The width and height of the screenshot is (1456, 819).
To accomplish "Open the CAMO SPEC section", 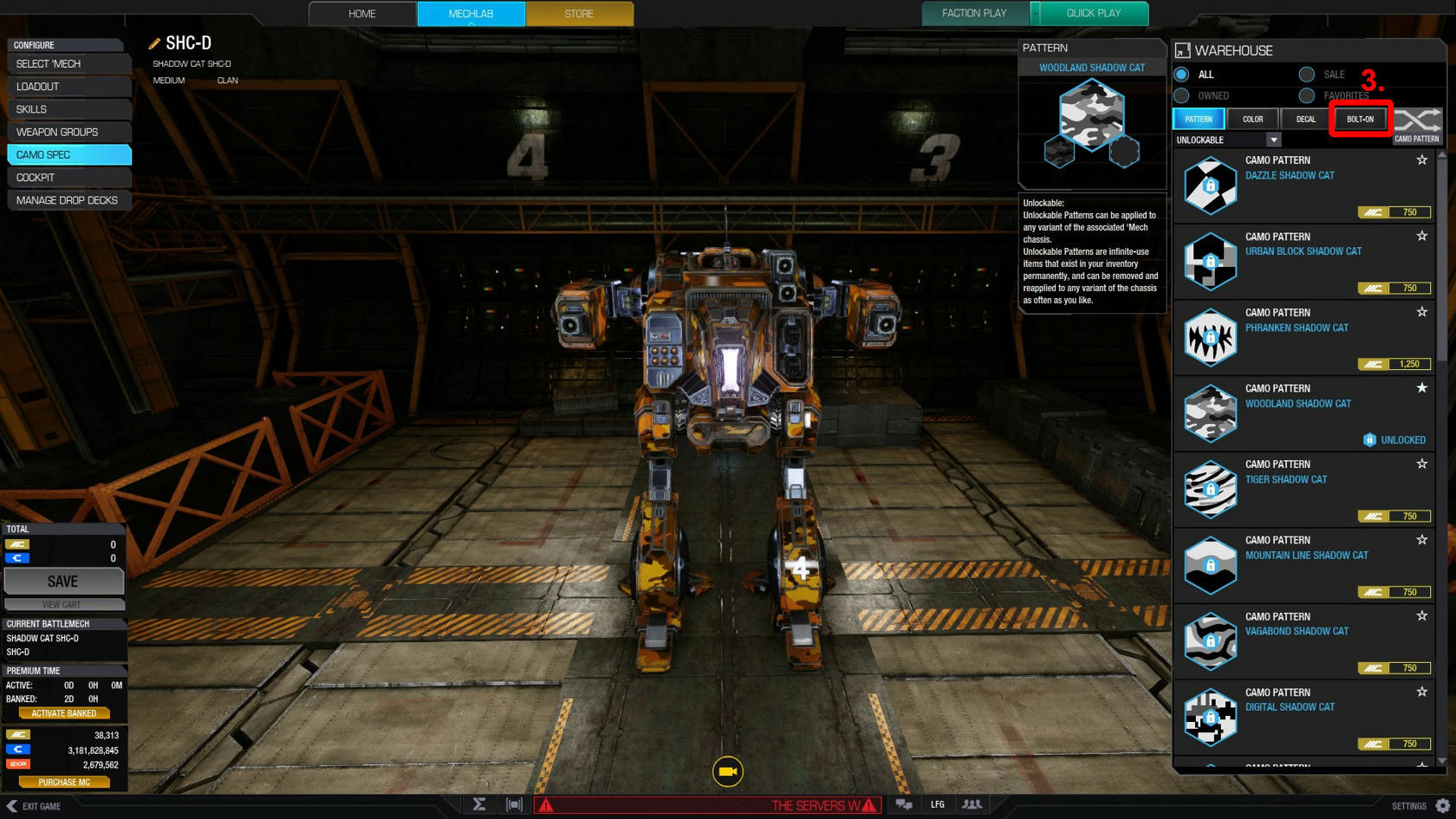I will pyautogui.click(x=68, y=154).
